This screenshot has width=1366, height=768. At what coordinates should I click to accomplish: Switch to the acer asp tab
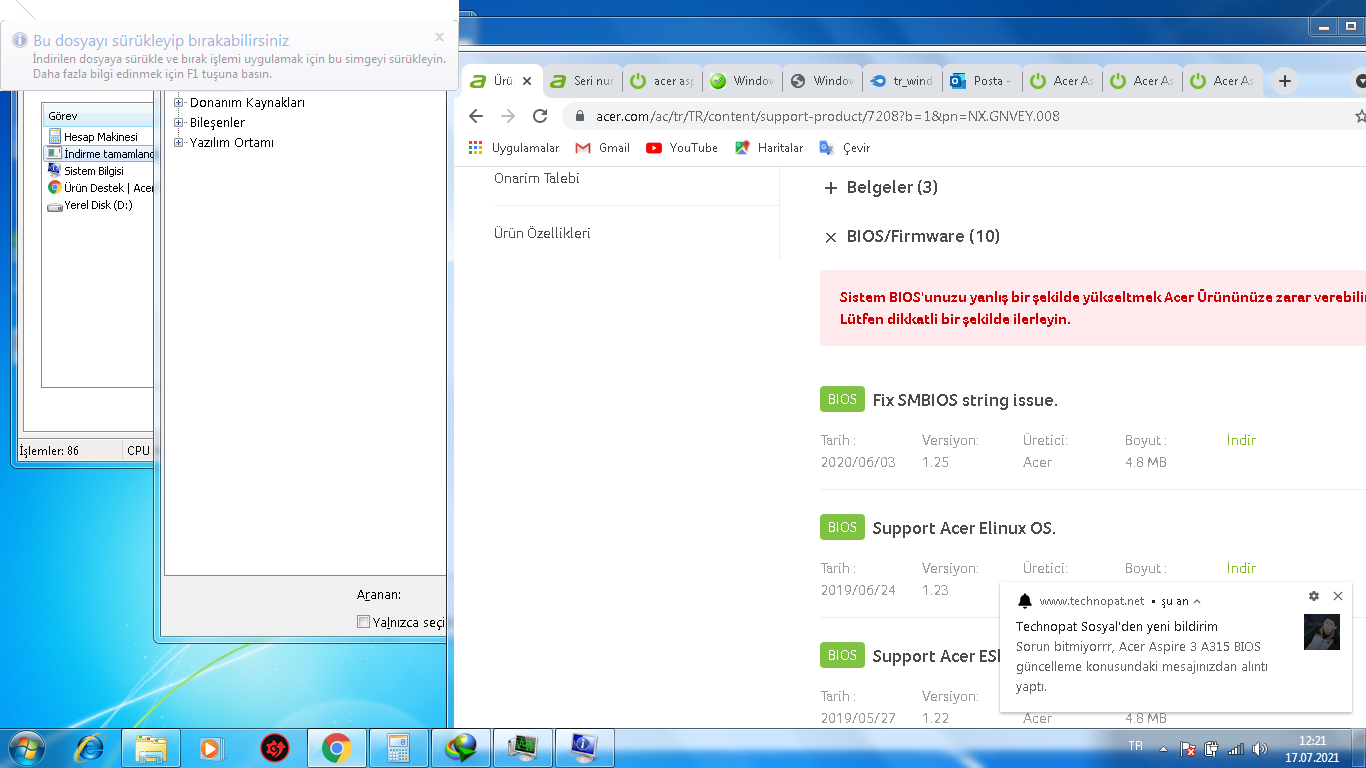(662, 81)
